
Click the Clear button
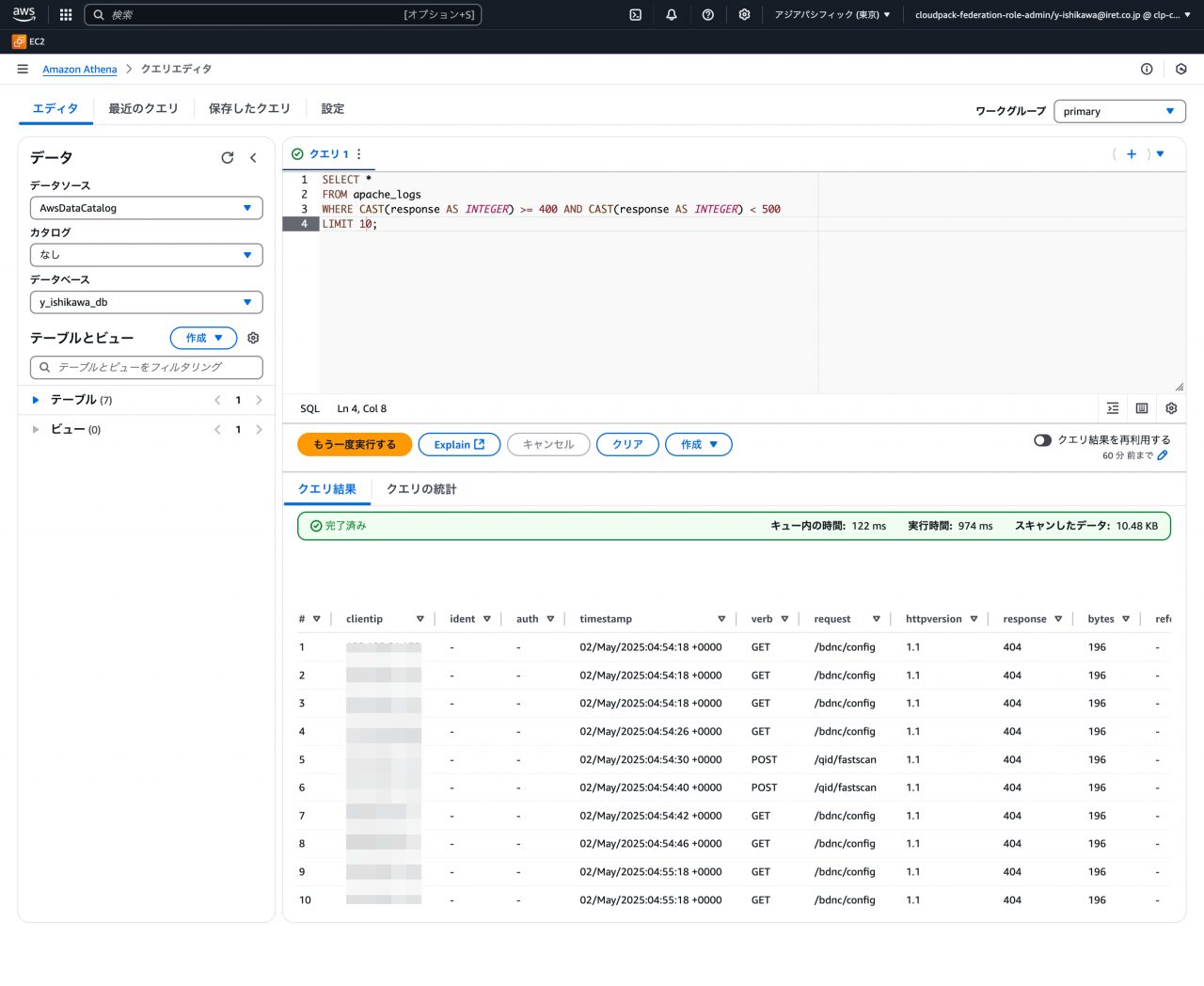(627, 444)
